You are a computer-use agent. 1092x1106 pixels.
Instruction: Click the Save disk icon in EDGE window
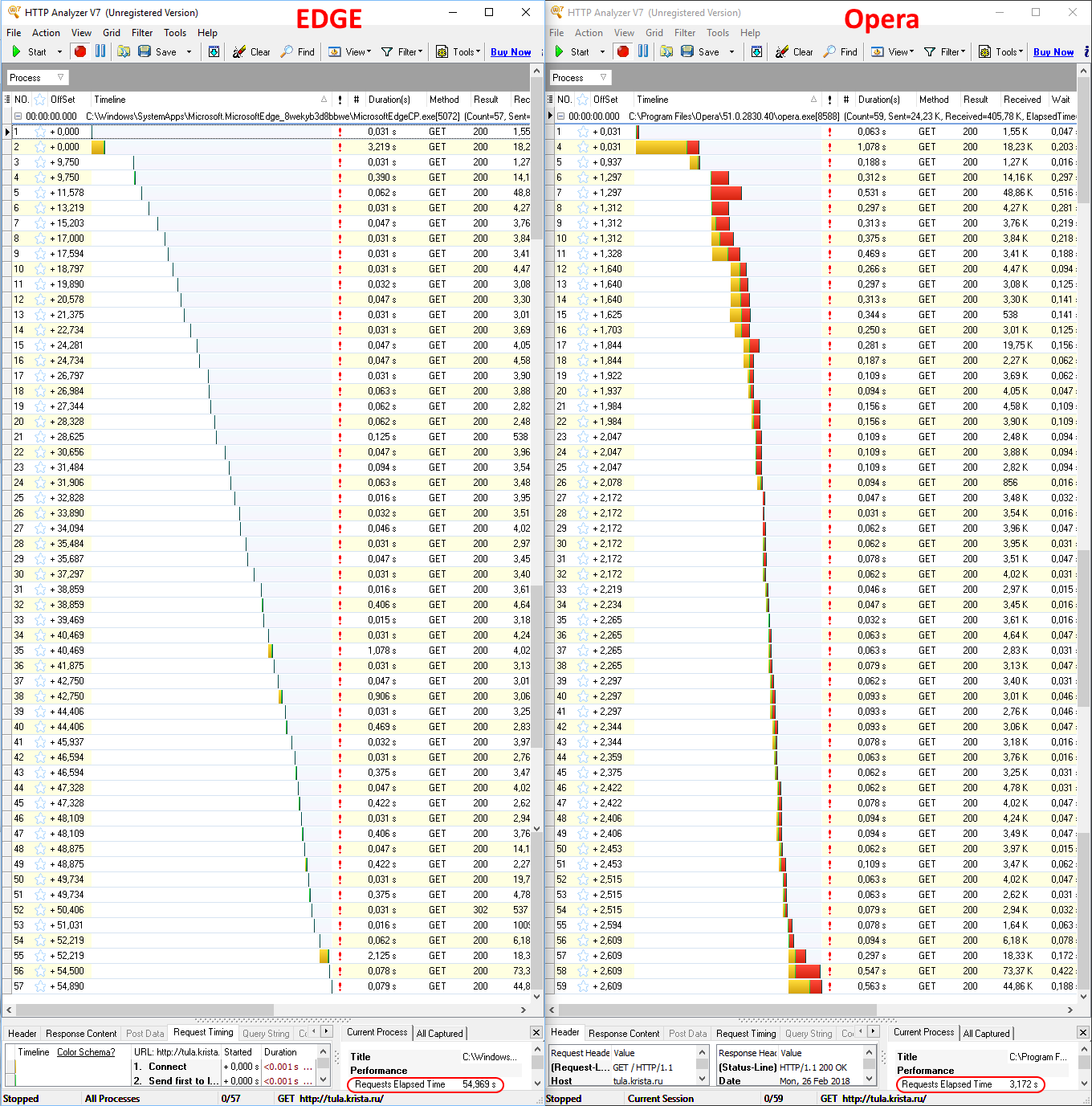[x=145, y=51]
